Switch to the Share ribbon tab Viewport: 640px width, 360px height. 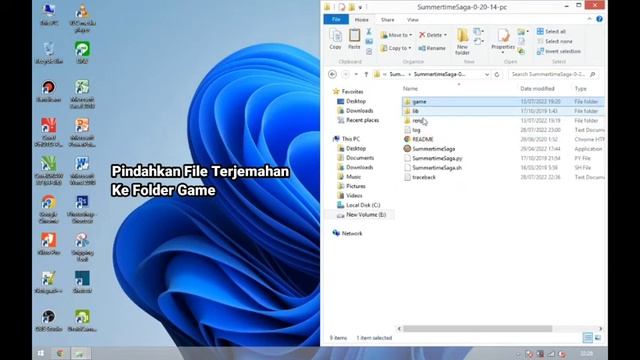coord(387,20)
